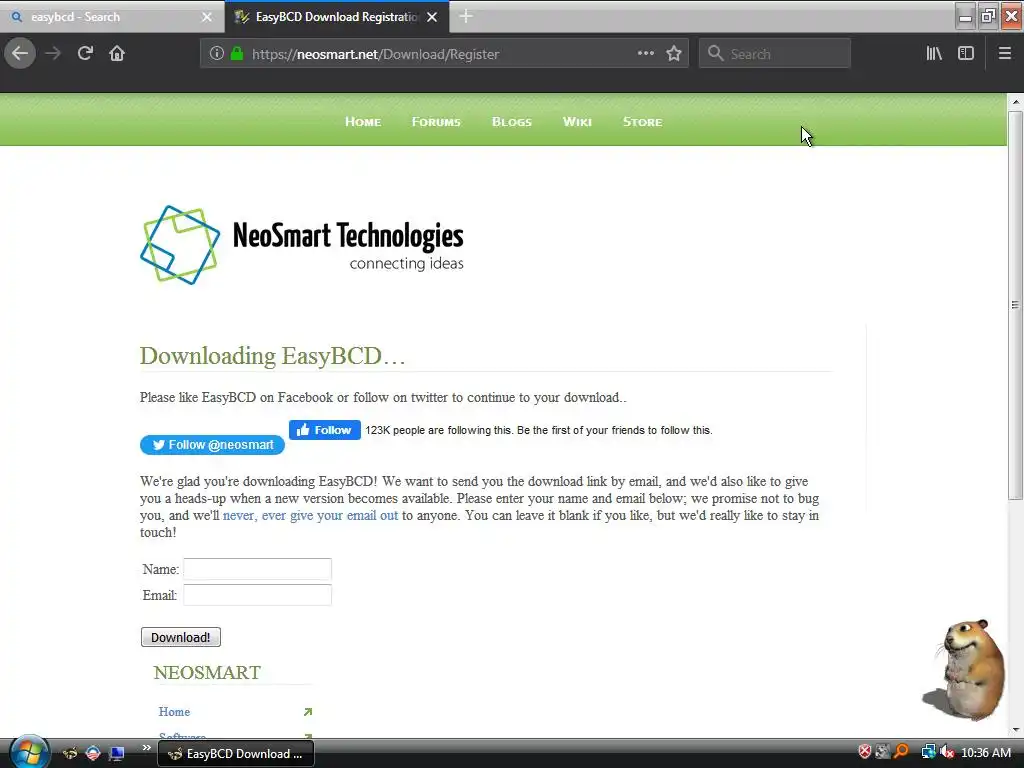Open the browser home page
This screenshot has height=768, width=1024.
tap(117, 54)
